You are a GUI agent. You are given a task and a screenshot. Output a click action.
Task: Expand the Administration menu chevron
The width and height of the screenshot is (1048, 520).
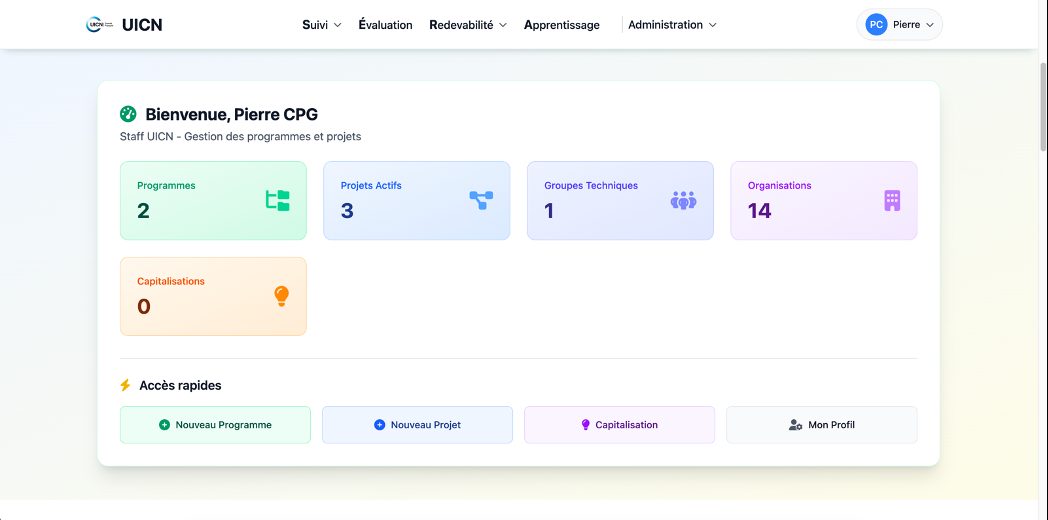coord(712,25)
